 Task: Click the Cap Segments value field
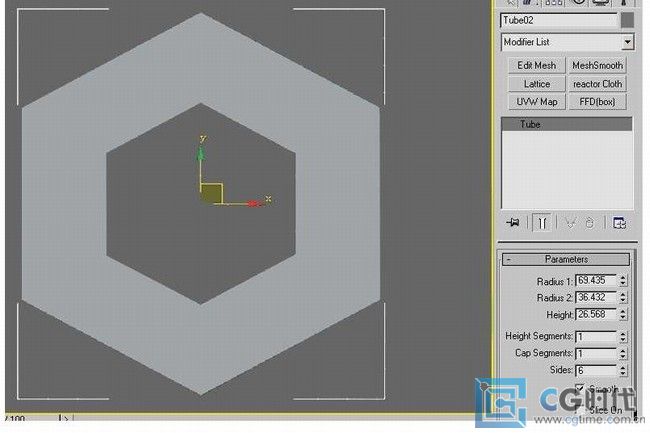tap(596, 353)
